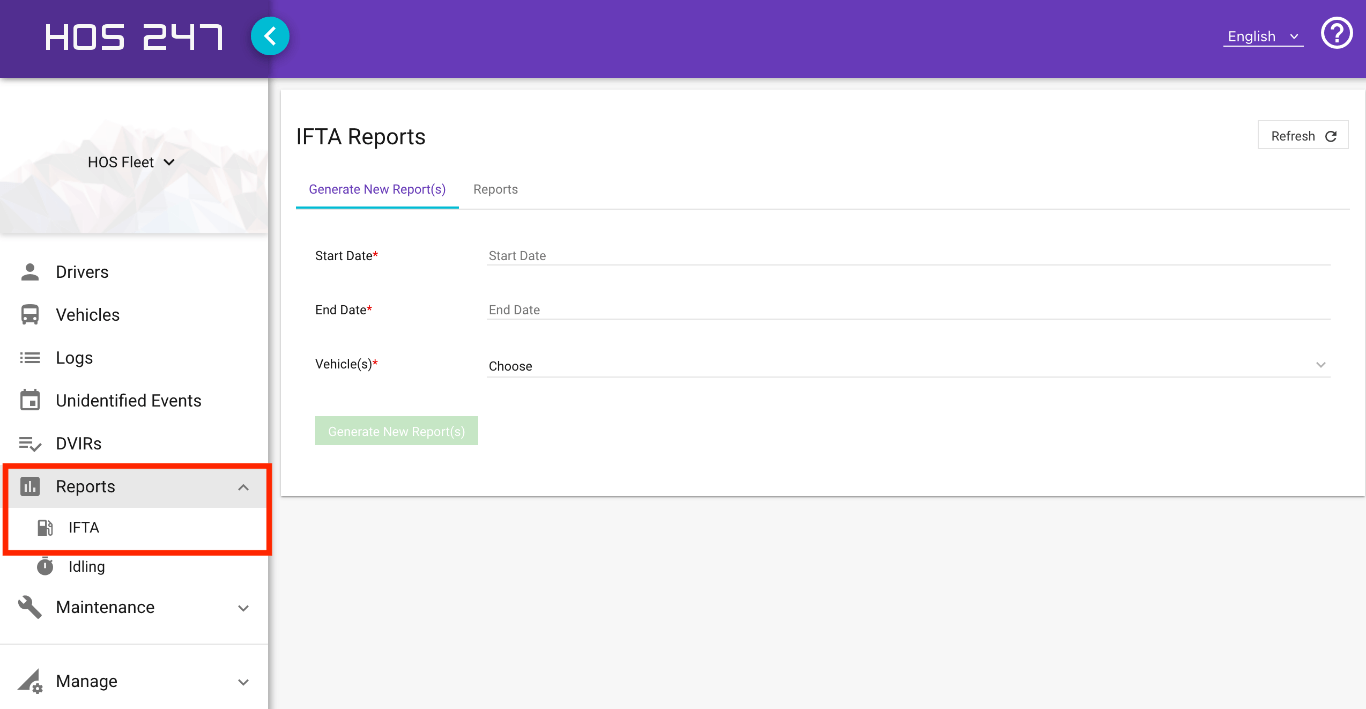Click the Maintenance wrench icon
This screenshot has width=1366, height=709.
coord(30,607)
